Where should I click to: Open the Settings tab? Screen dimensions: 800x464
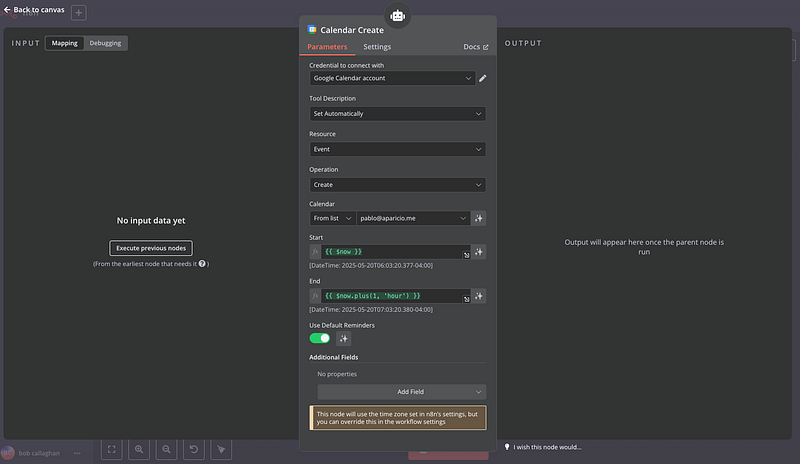tap(377, 47)
